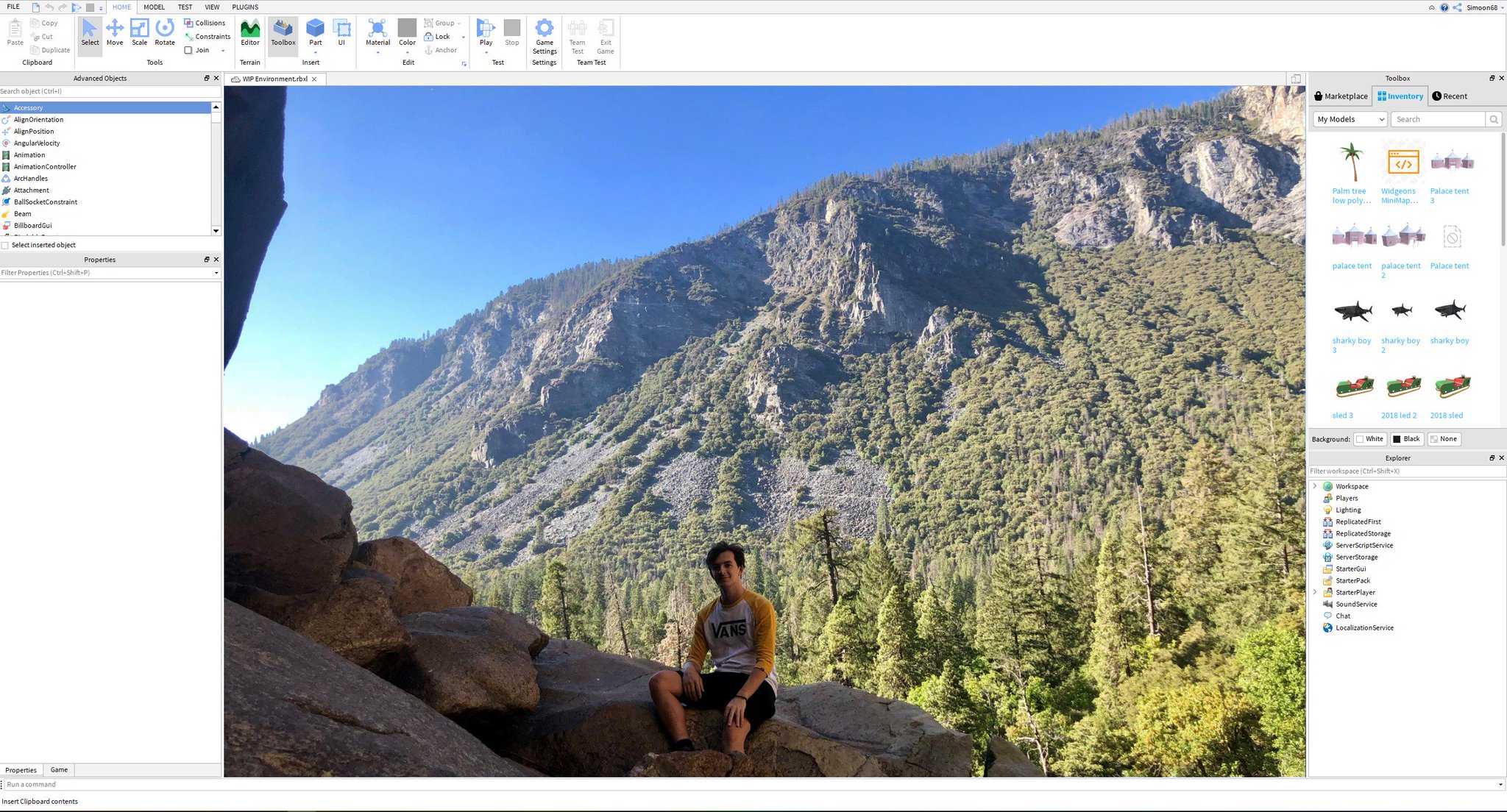
Task: Expand the StarterPlayer tree node
Action: coord(1315,592)
